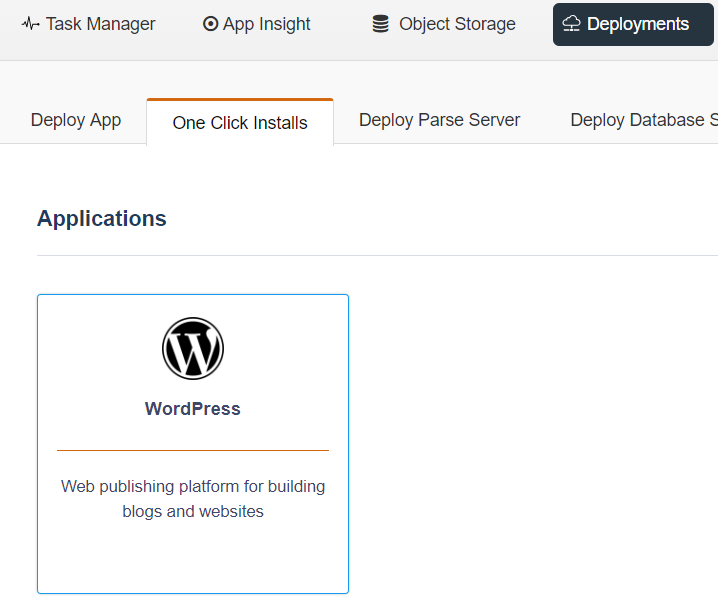Select the One Click Installs tab

(x=240, y=122)
